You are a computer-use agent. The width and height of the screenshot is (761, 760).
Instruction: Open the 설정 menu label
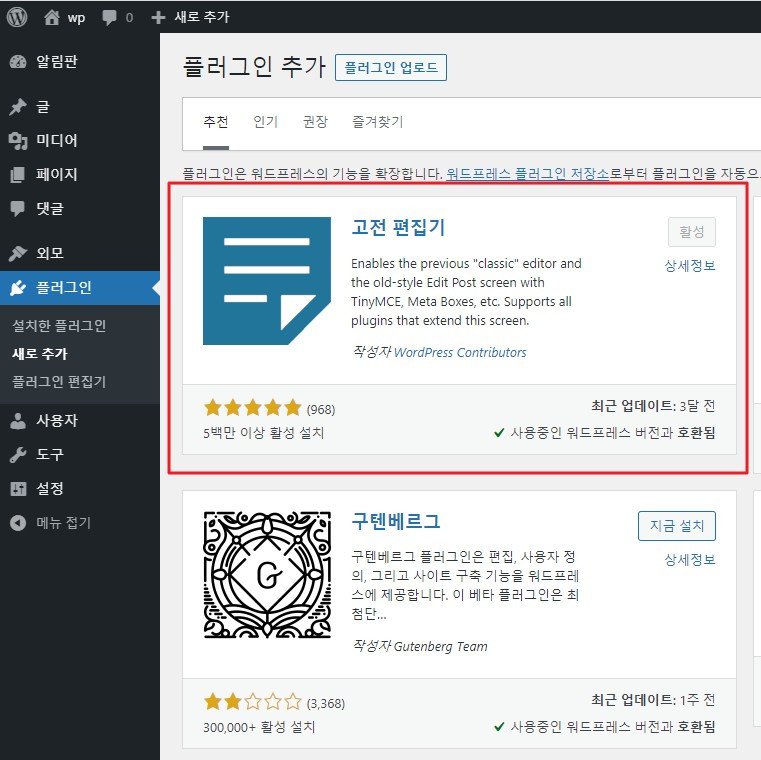pos(50,488)
